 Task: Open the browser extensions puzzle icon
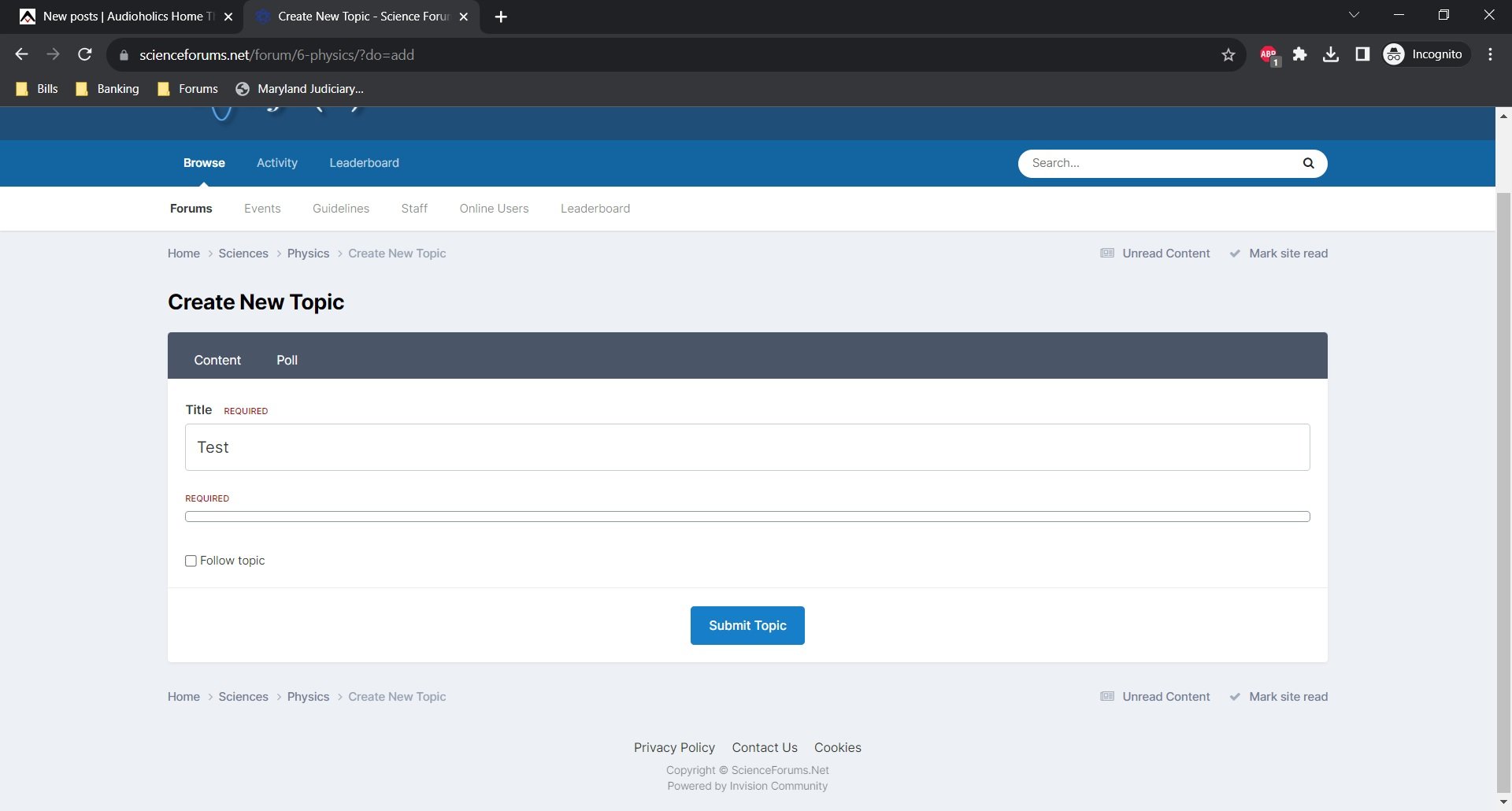[1299, 54]
